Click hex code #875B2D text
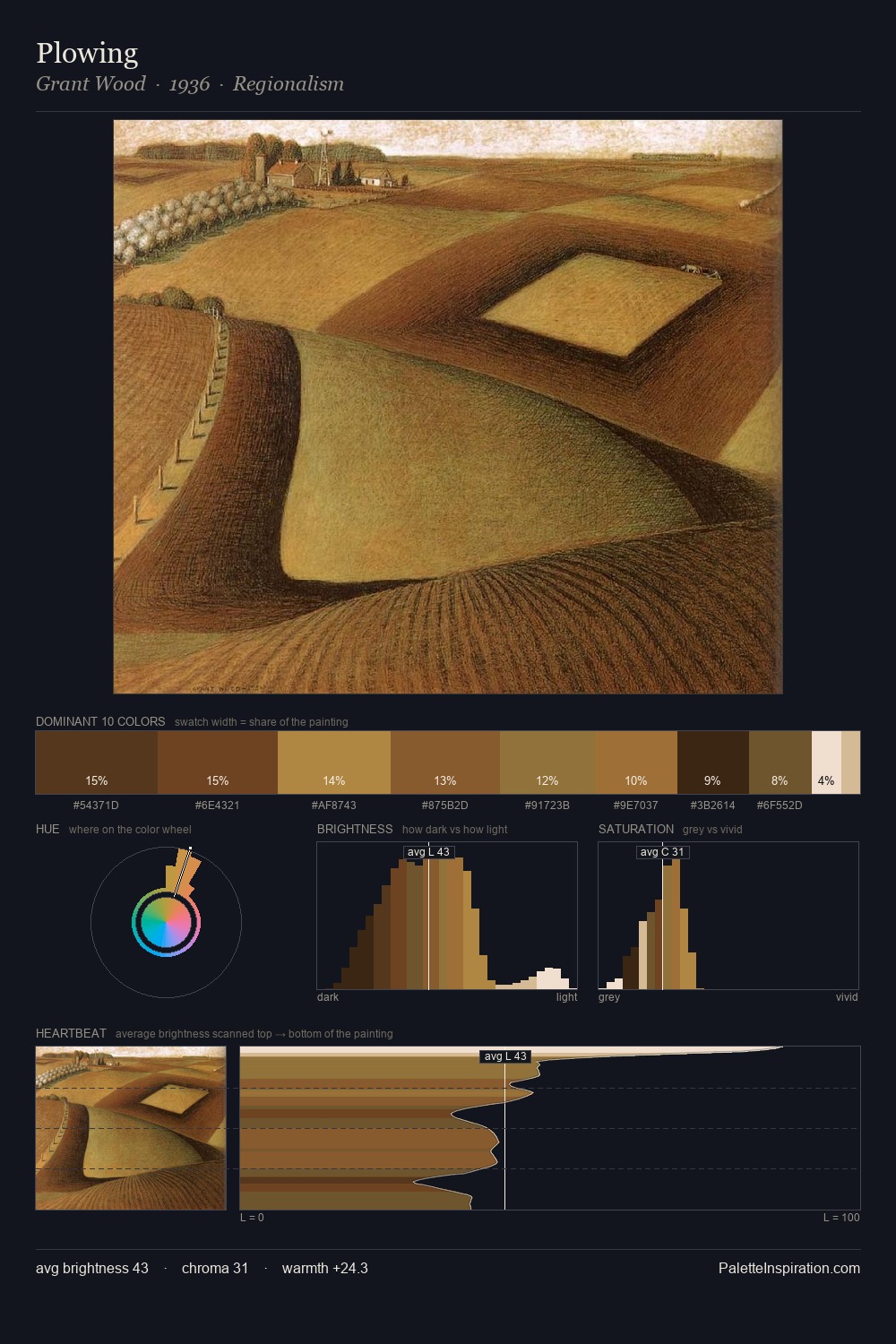This screenshot has width=896, height=1344. coord(444,806)
